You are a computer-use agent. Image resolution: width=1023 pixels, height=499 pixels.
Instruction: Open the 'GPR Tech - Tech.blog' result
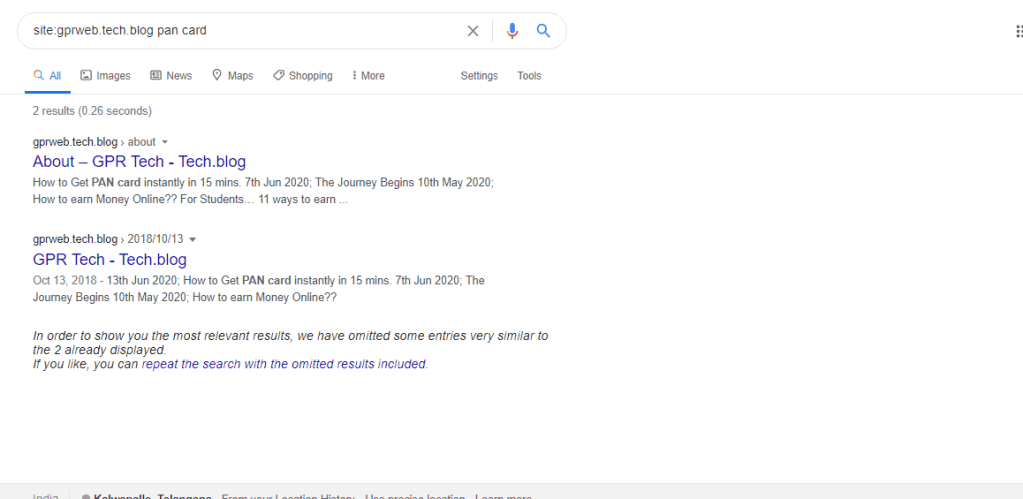pyautogui.click(x=109, y=260)
